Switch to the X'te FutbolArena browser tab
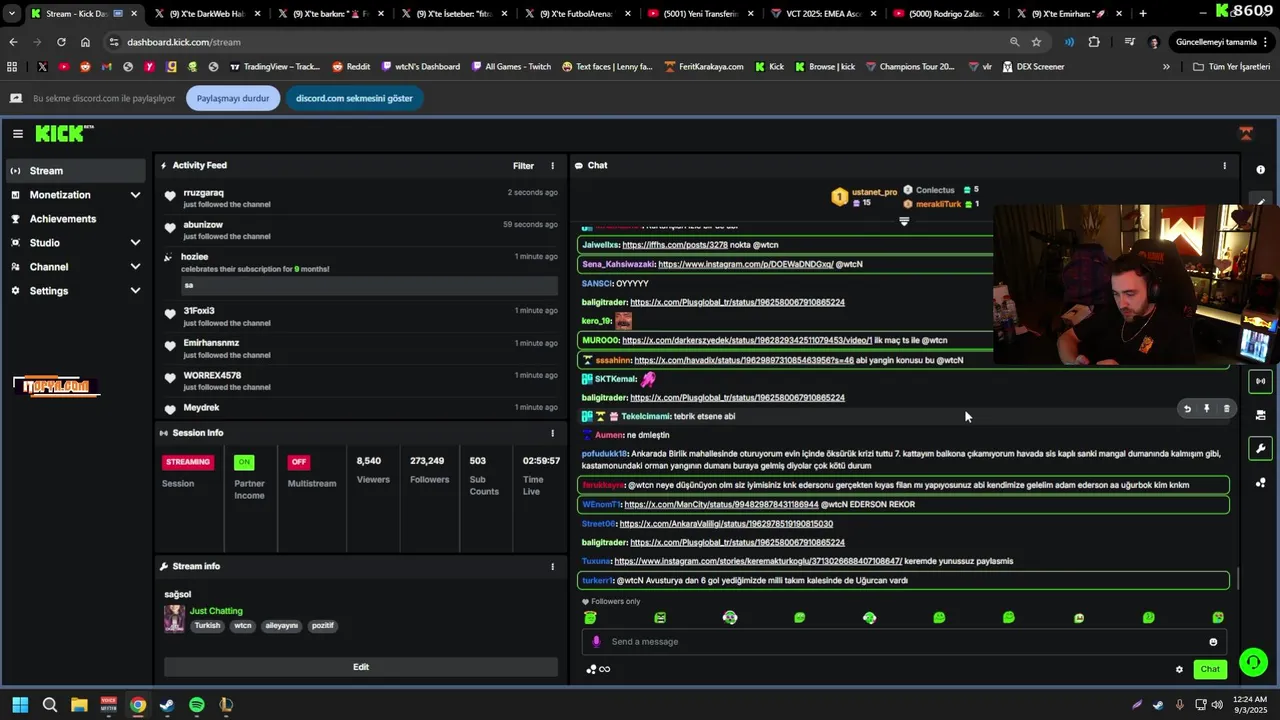This screenshot has width=1280, height=720. (x=578, y=14)
